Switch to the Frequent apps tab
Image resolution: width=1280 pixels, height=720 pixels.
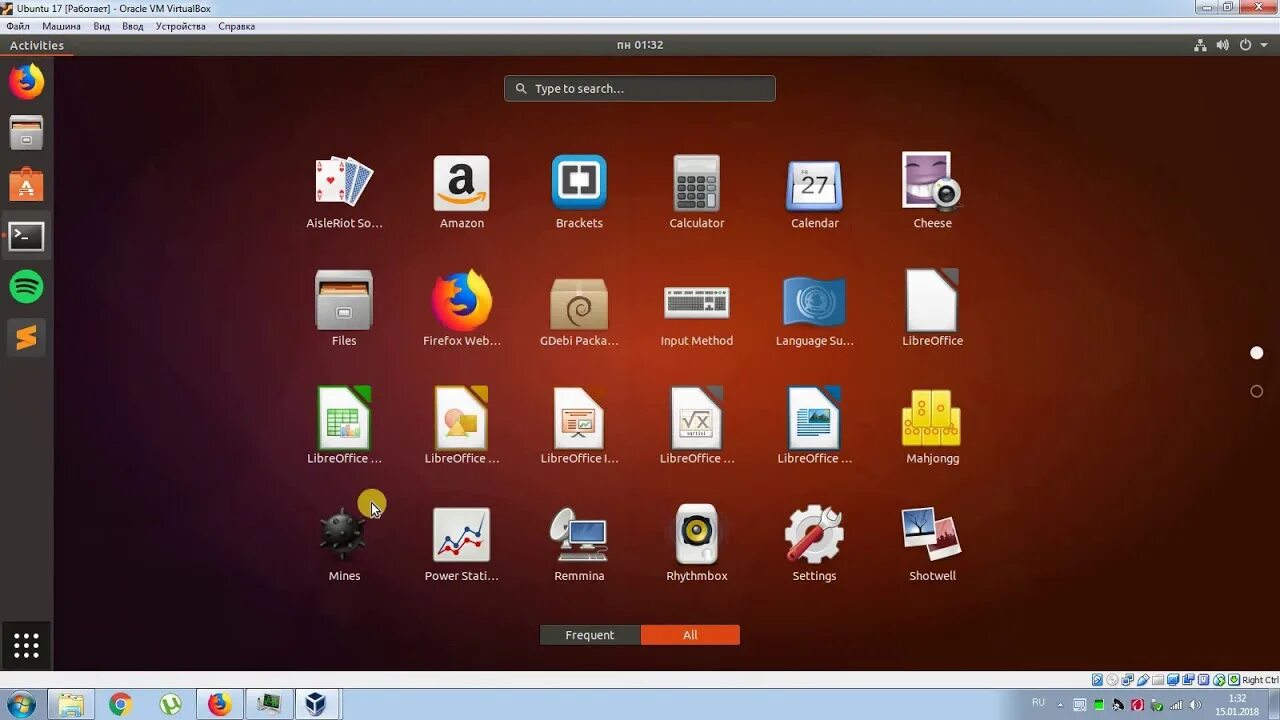point(590,635)
